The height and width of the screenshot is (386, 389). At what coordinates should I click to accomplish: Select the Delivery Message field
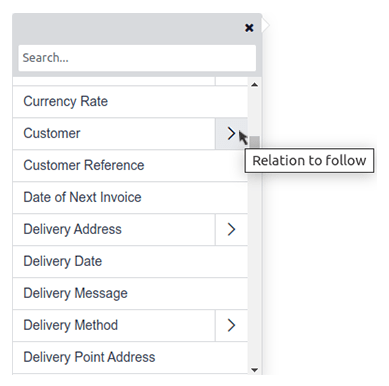pyautogui.click(x=130, y=293)
